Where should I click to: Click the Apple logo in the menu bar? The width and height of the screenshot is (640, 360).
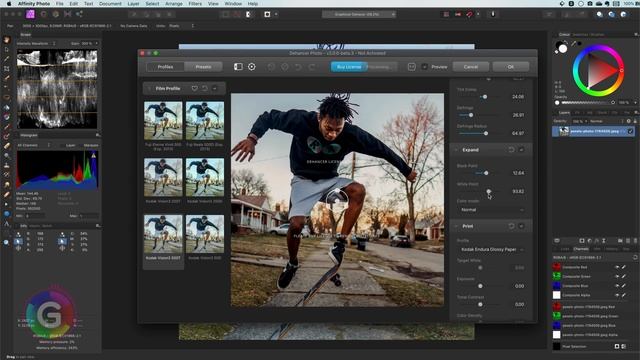[9, 4]
